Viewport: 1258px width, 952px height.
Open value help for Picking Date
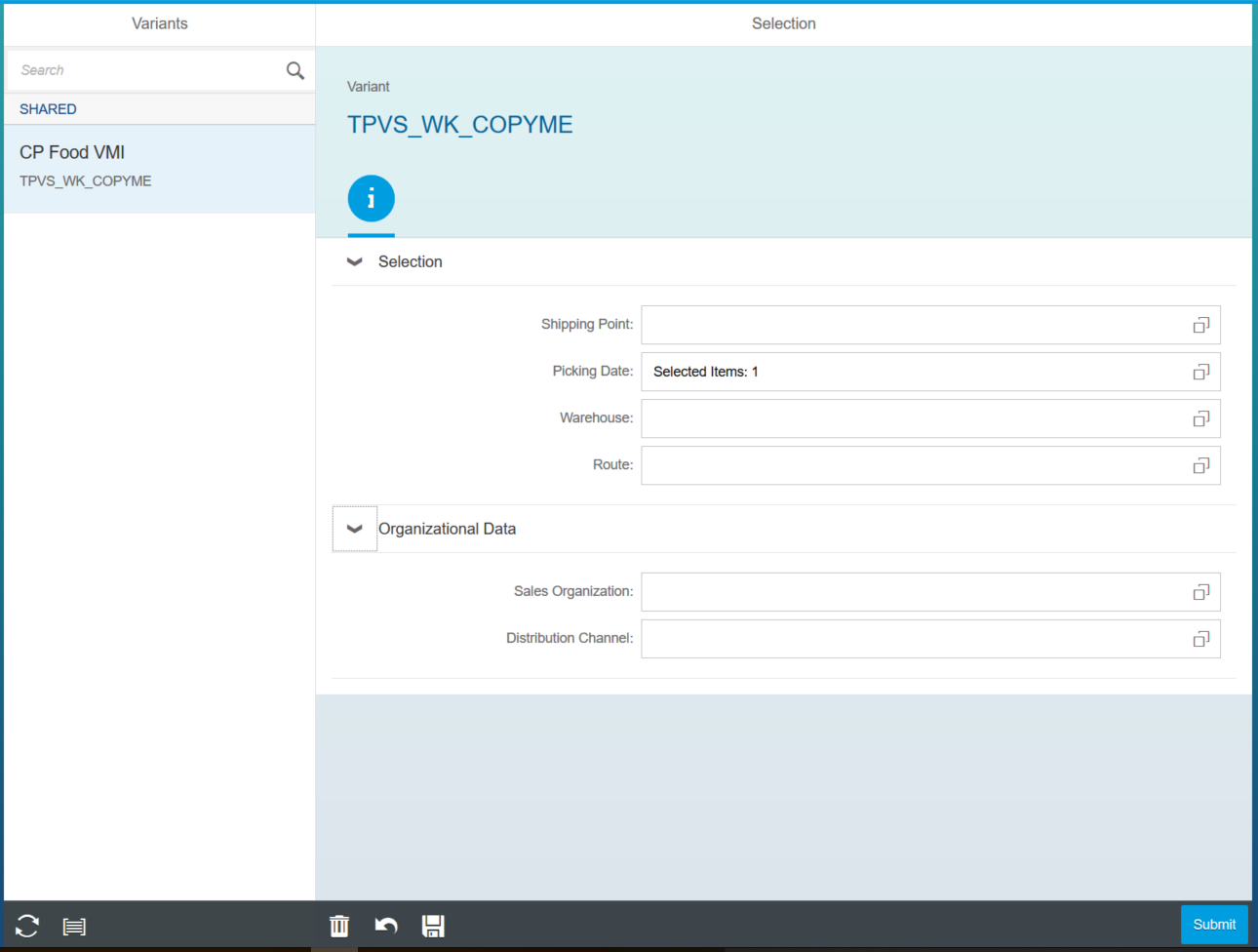tap(1200, 373)
